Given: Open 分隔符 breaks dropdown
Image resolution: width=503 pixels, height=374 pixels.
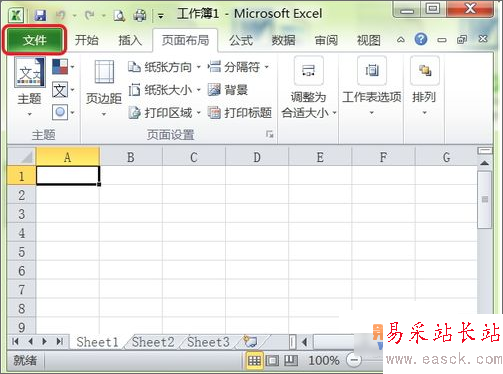Looking at the screenshot, I should coord(238,67).
